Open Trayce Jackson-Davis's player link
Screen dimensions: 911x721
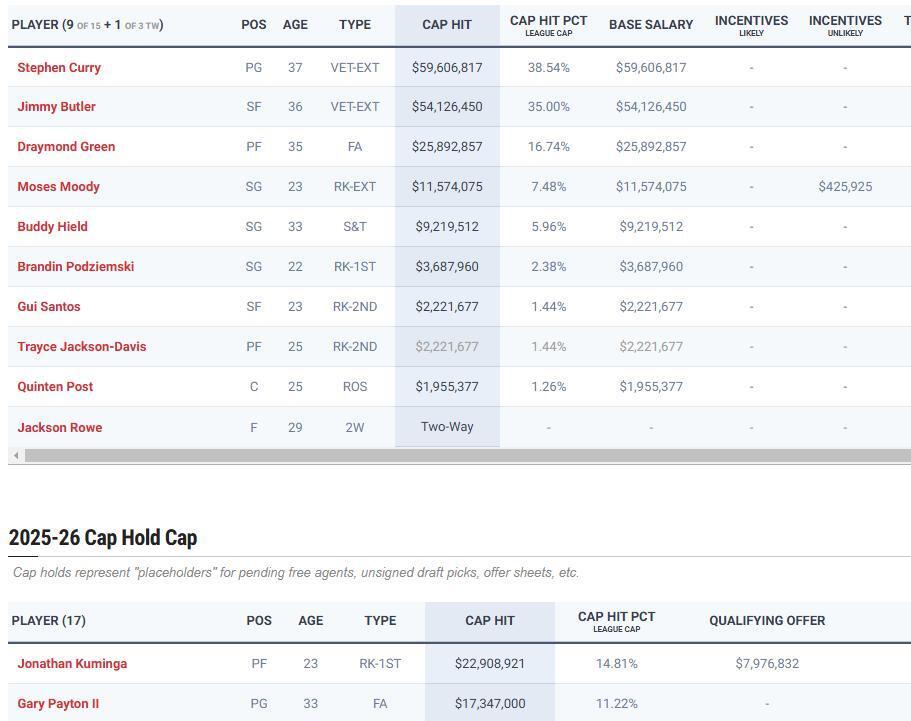82,347
